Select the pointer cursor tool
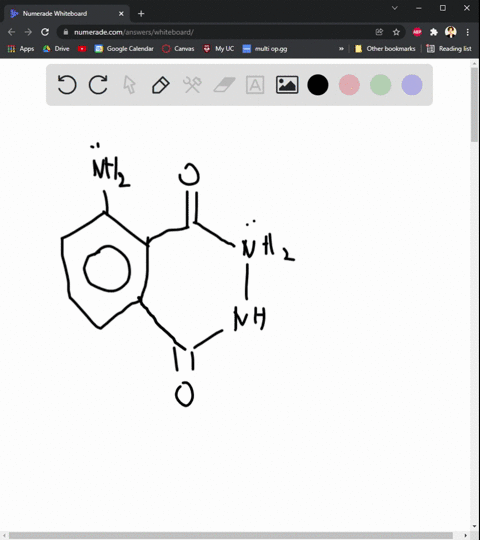This screenshot has height=540, width=480. point(129,85)
